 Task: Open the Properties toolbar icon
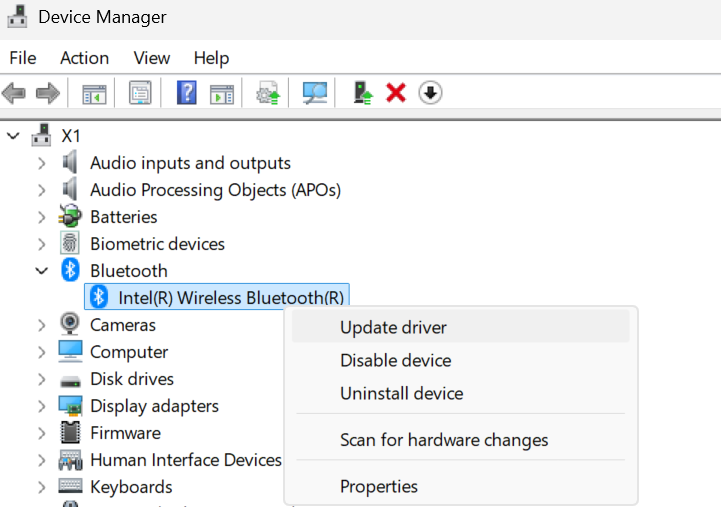click(140, 93)
